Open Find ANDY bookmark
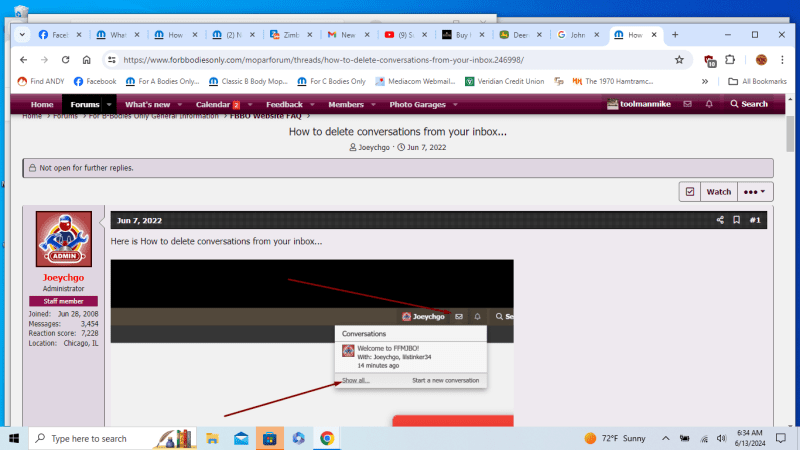 click(x=41, y=81)
